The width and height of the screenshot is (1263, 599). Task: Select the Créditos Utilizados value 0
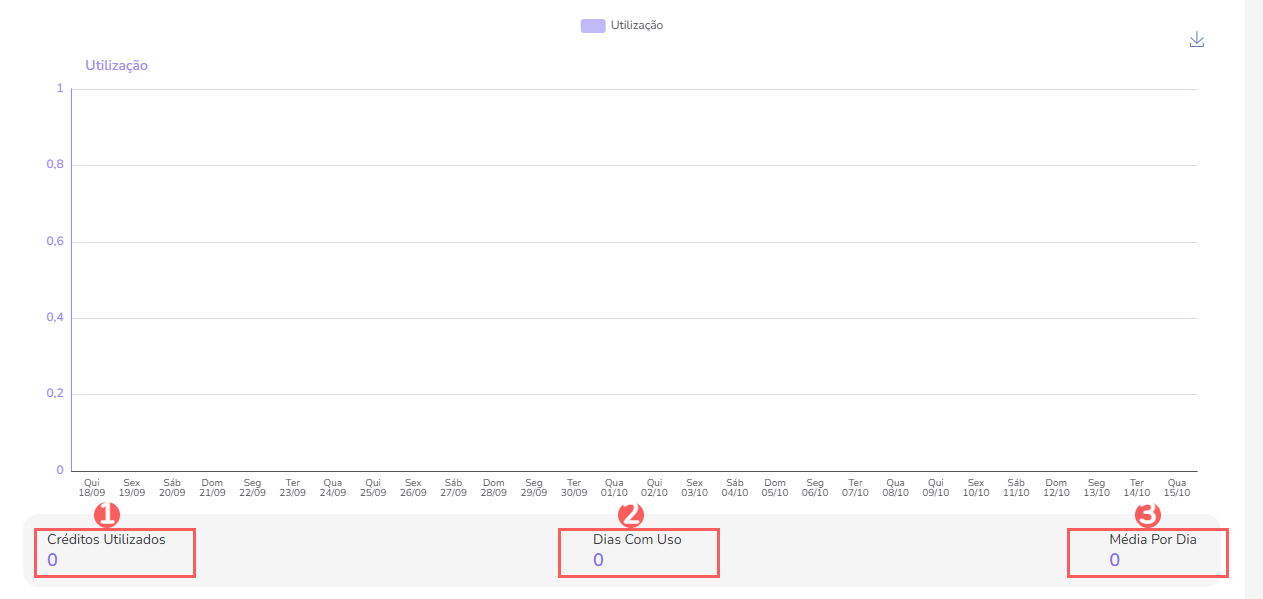tap(52, 560)
